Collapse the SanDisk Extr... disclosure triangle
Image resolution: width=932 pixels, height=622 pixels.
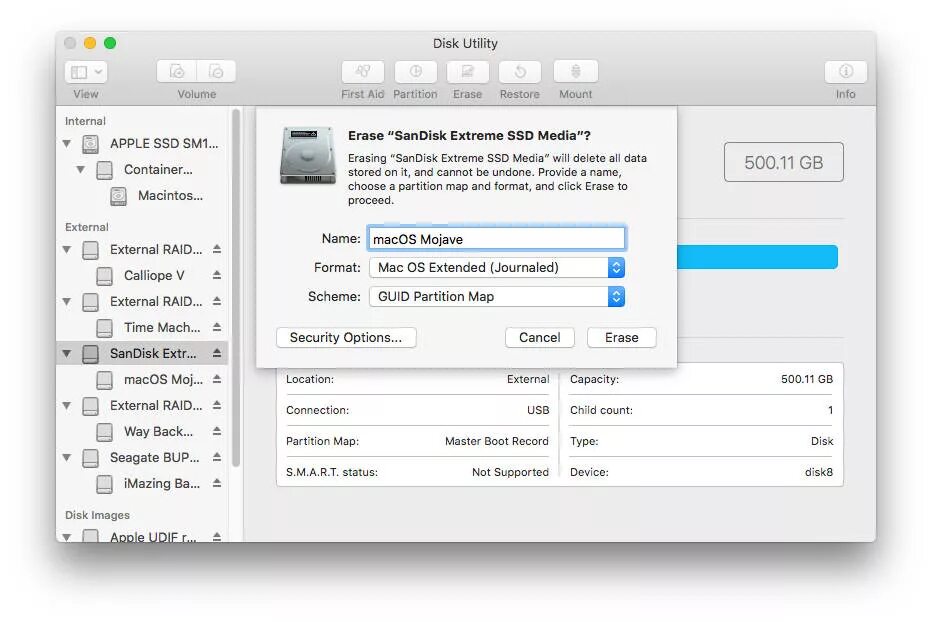coord(67,353)
